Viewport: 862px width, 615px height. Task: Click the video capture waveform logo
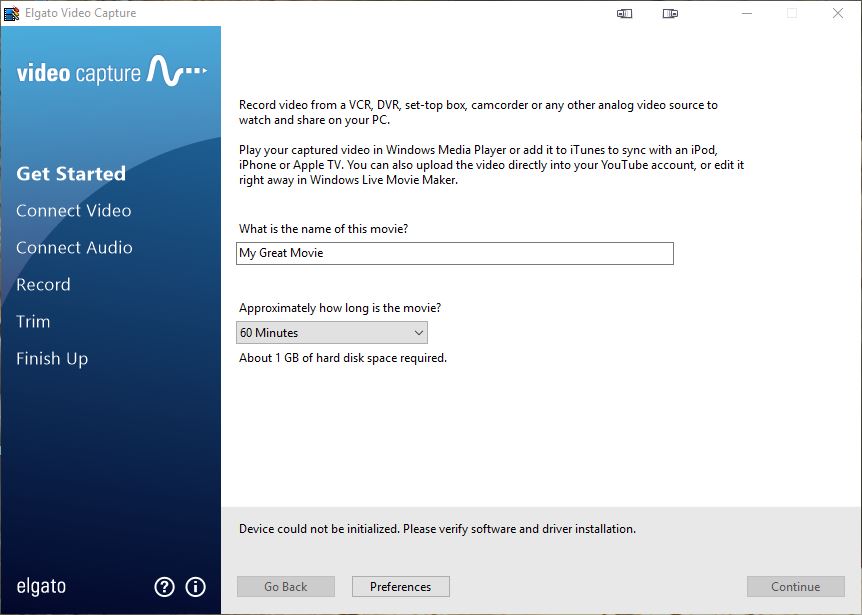(112, 72)
